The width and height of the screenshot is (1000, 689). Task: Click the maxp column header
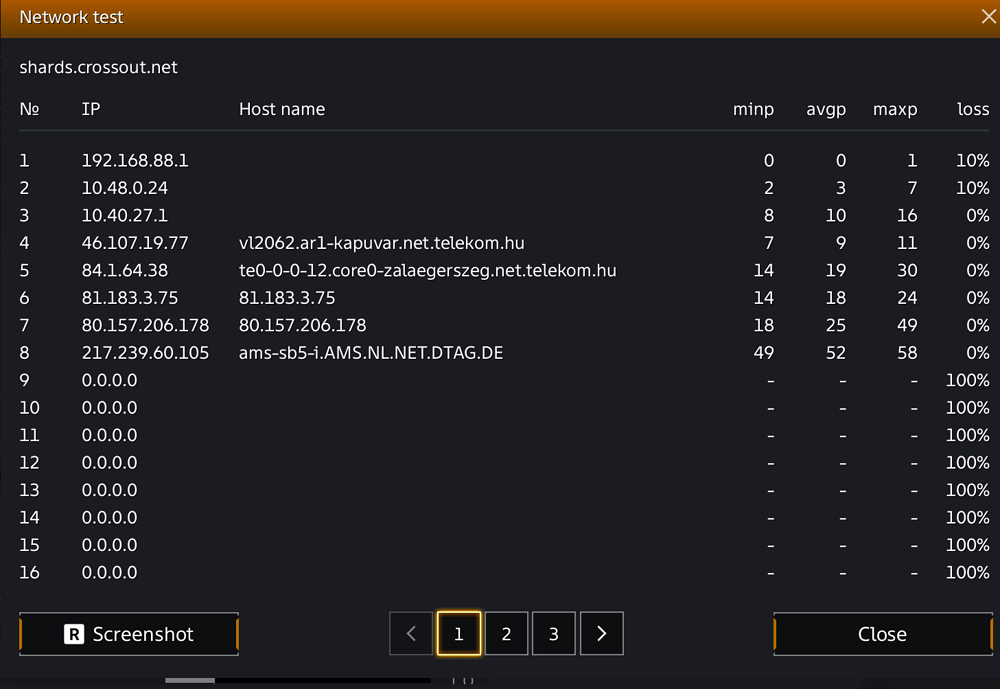click(895, 110)
